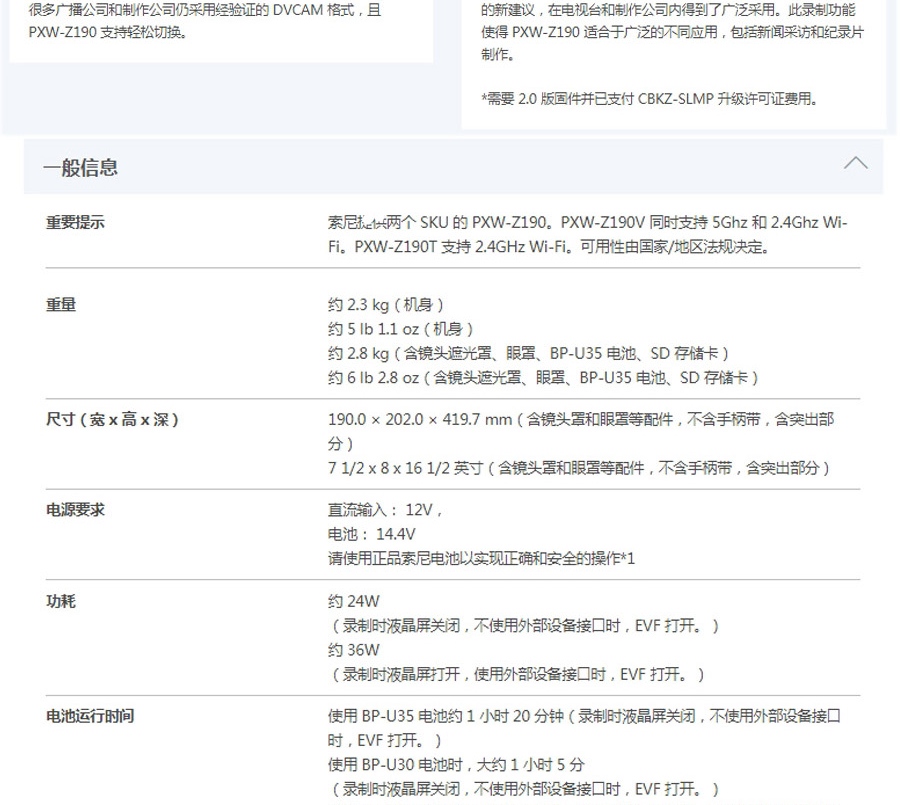The width and height of the screenshot is (900, 805).
Task: Select the 尺寸（宽 x 高 x 深） label
Action: click(112, 419)
